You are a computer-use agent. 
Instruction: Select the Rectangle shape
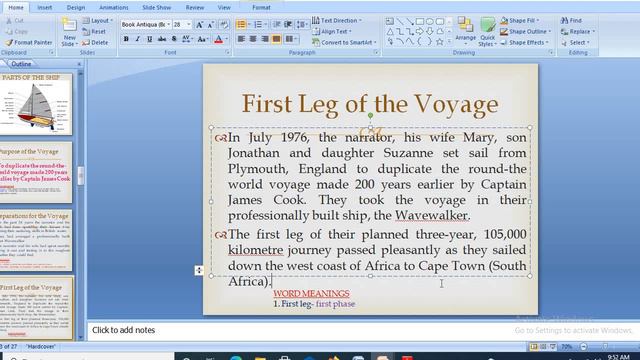420,21
